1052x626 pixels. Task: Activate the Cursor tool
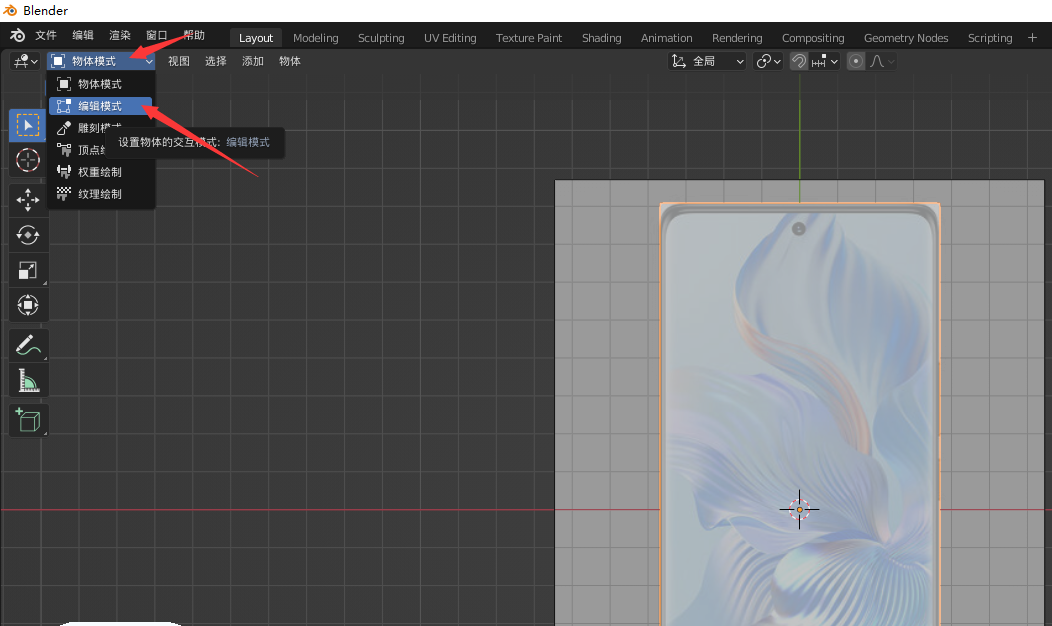[x=28, y=160]
